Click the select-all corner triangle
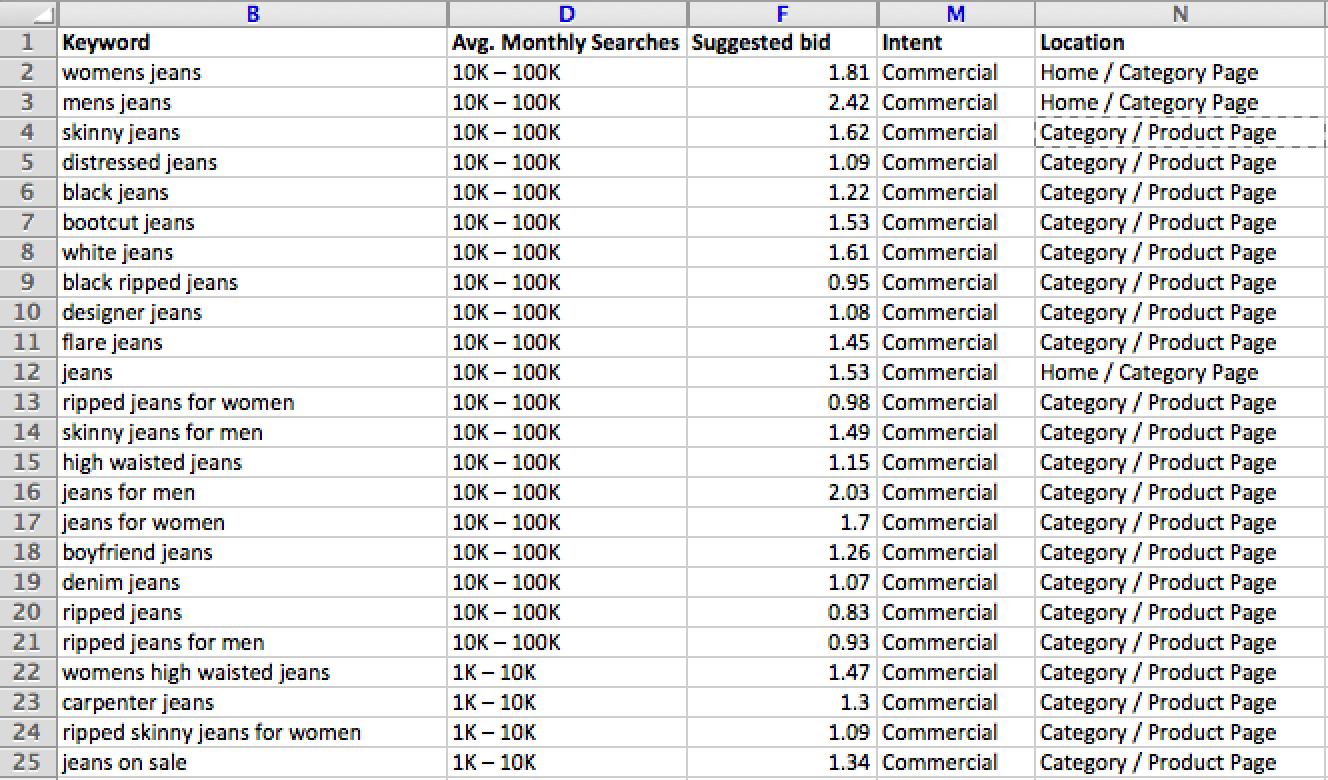 click(29, 14)
